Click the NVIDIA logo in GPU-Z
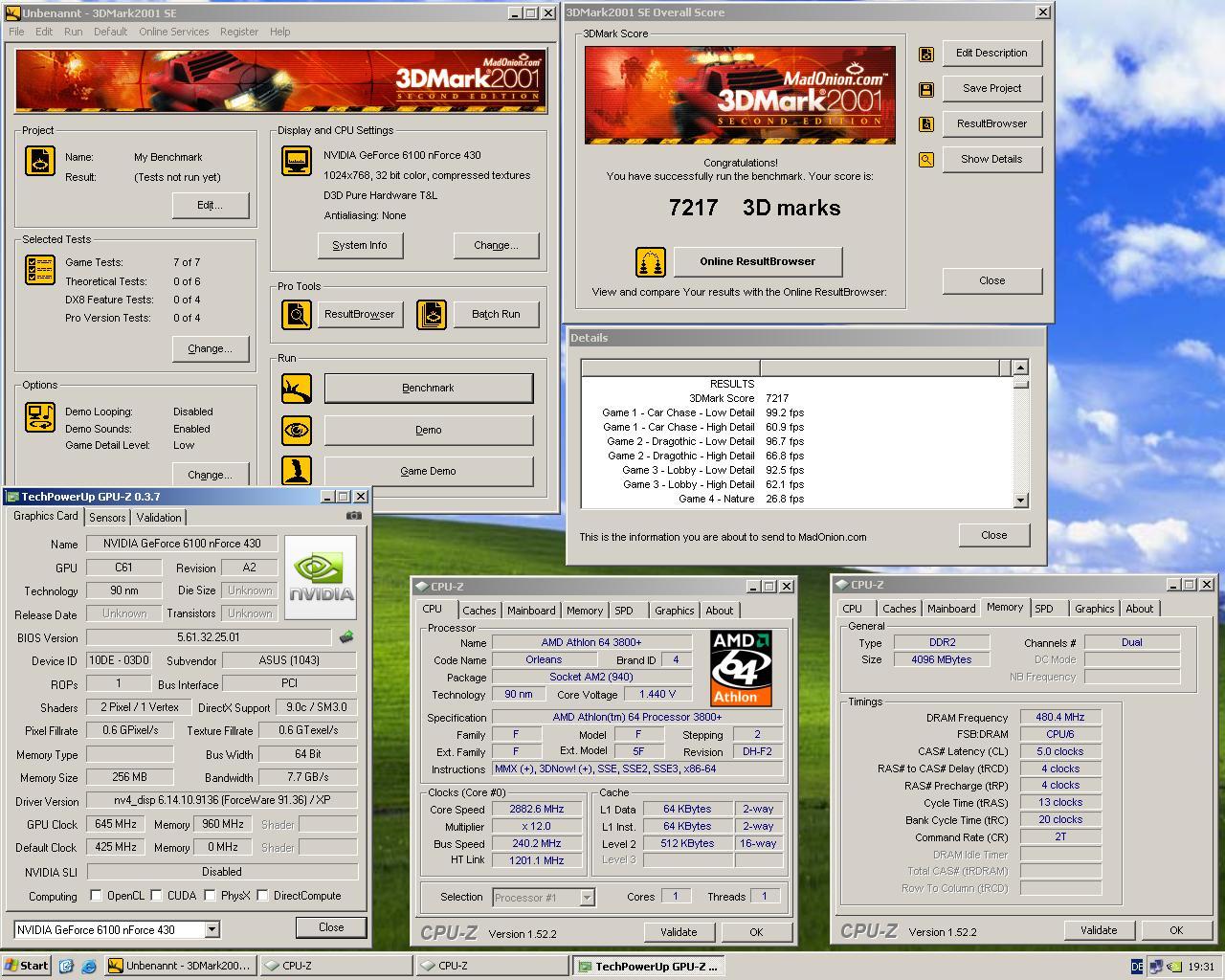Image resolution: width=1225 pixels, height=980 pixels. point(321,578)
